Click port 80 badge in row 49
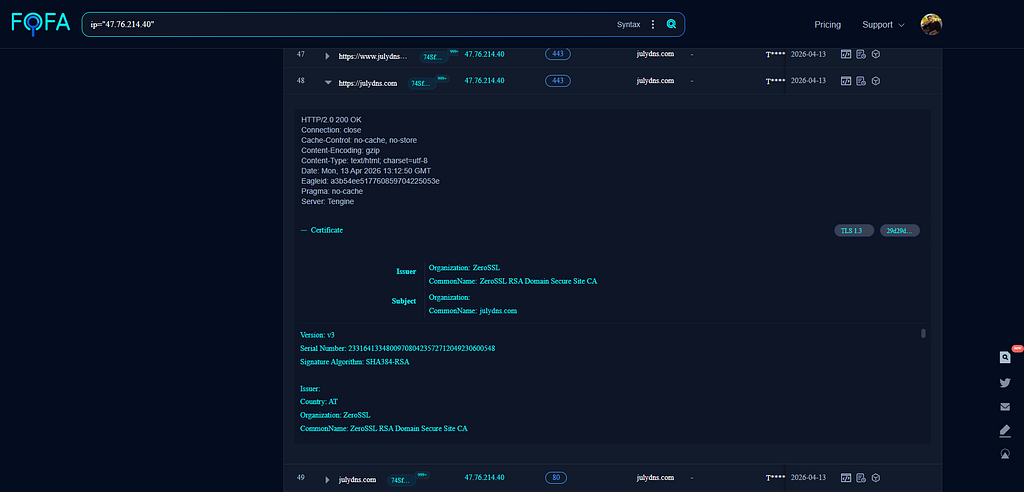The image size is (1024, 492). click(556, 478)
